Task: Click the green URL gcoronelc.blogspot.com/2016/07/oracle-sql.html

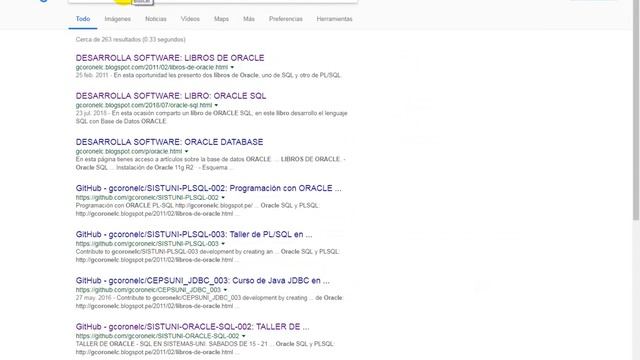Action: click(144, 105)
